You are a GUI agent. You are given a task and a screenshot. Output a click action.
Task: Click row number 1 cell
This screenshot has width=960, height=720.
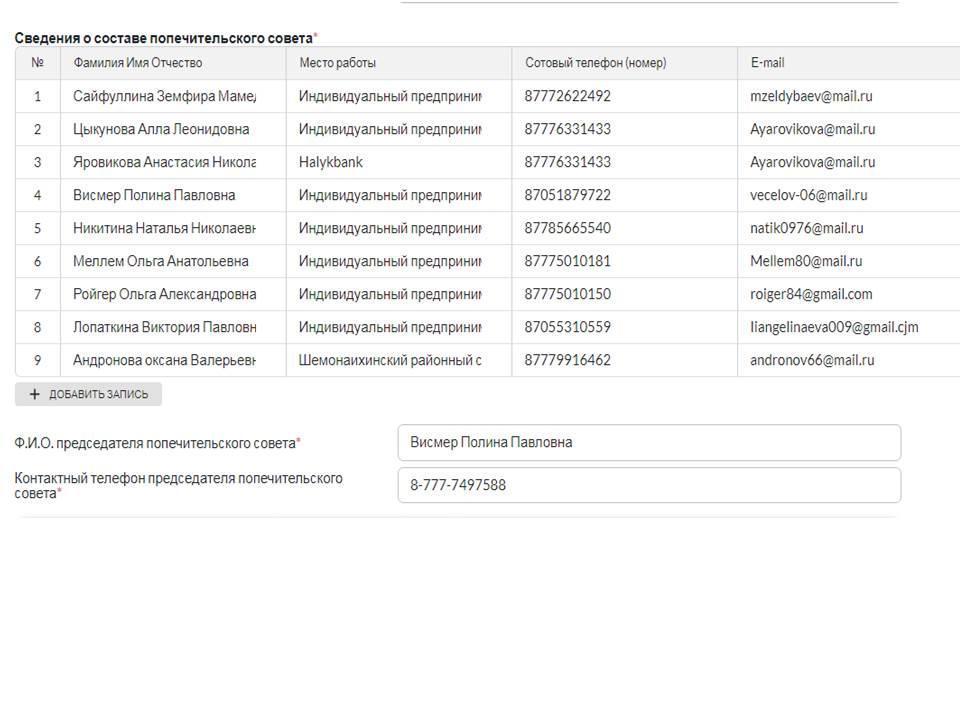coord(38,96)
